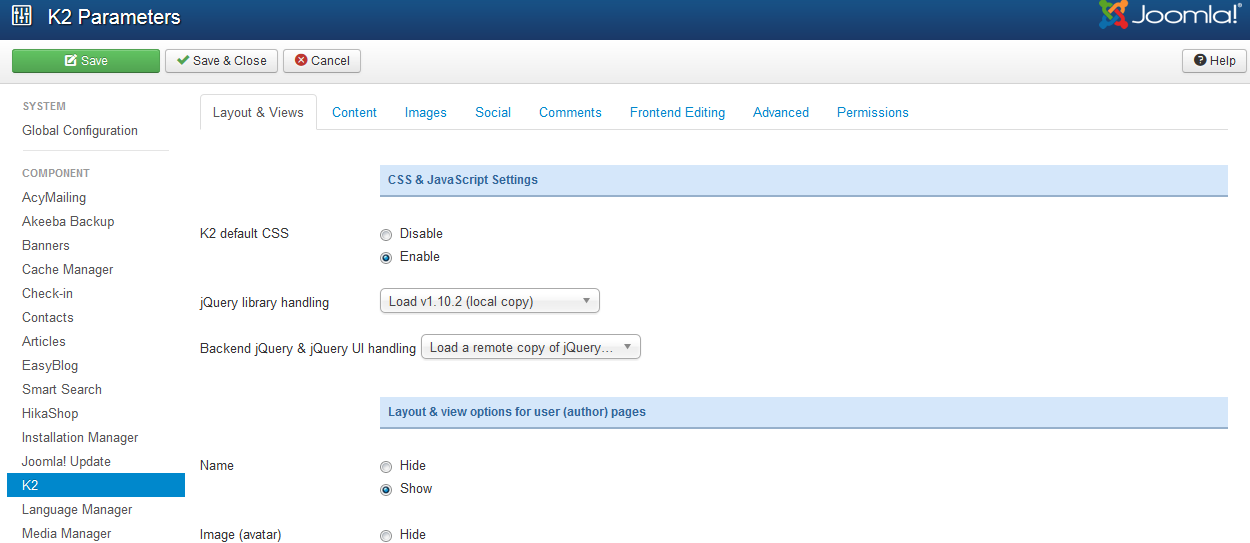
Task: Open the Content tab
Action: pos(354,113)
